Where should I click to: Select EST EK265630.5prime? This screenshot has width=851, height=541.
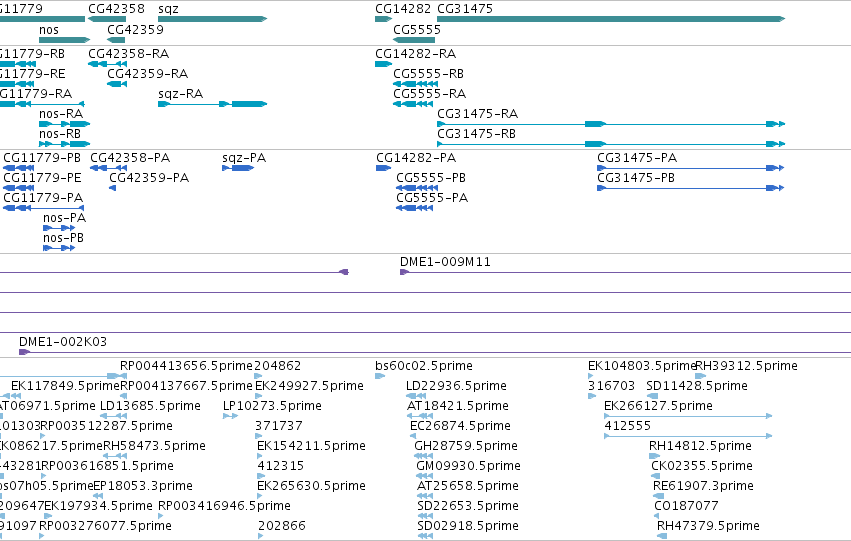(312, 486)
